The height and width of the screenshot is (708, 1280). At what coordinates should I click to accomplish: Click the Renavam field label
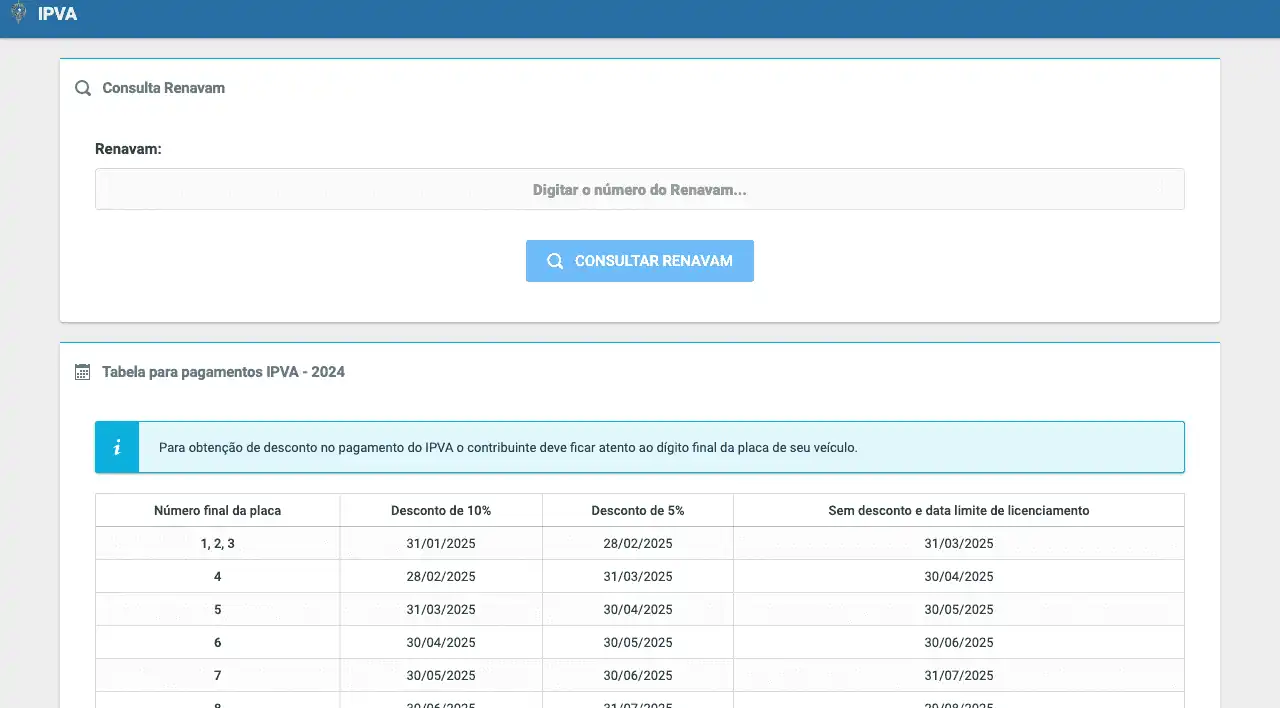[128, 149]
